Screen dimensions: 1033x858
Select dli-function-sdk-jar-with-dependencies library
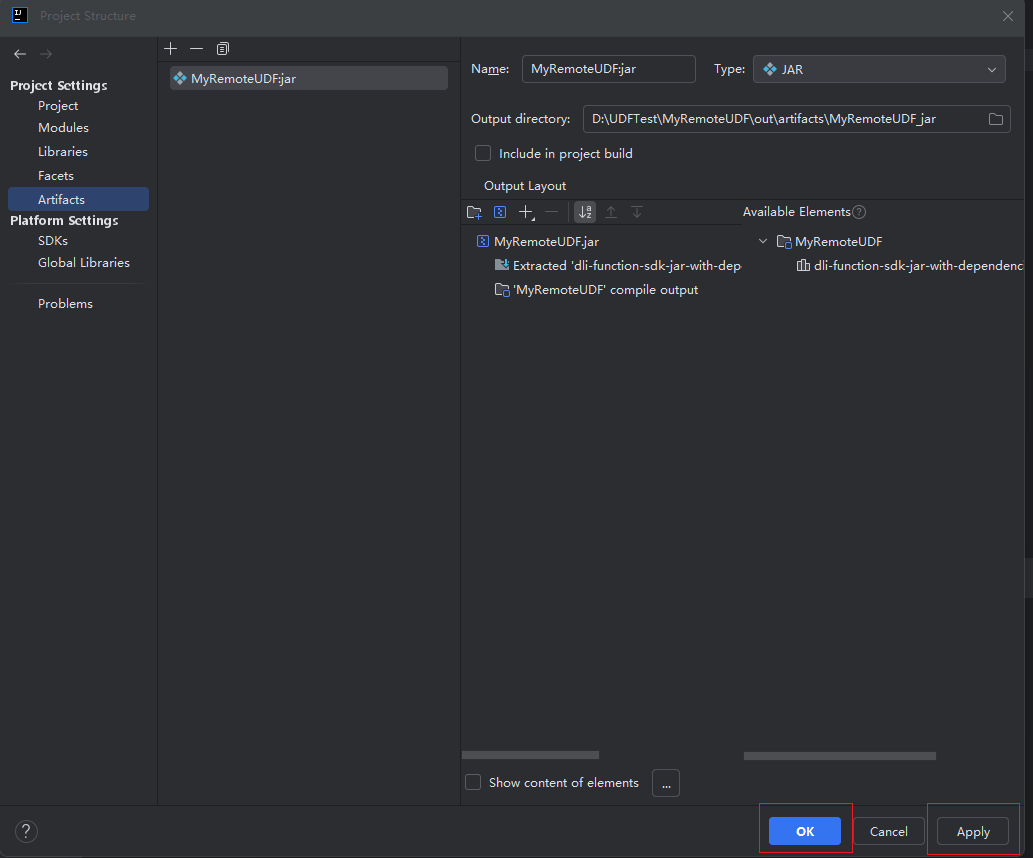[910, 266]
